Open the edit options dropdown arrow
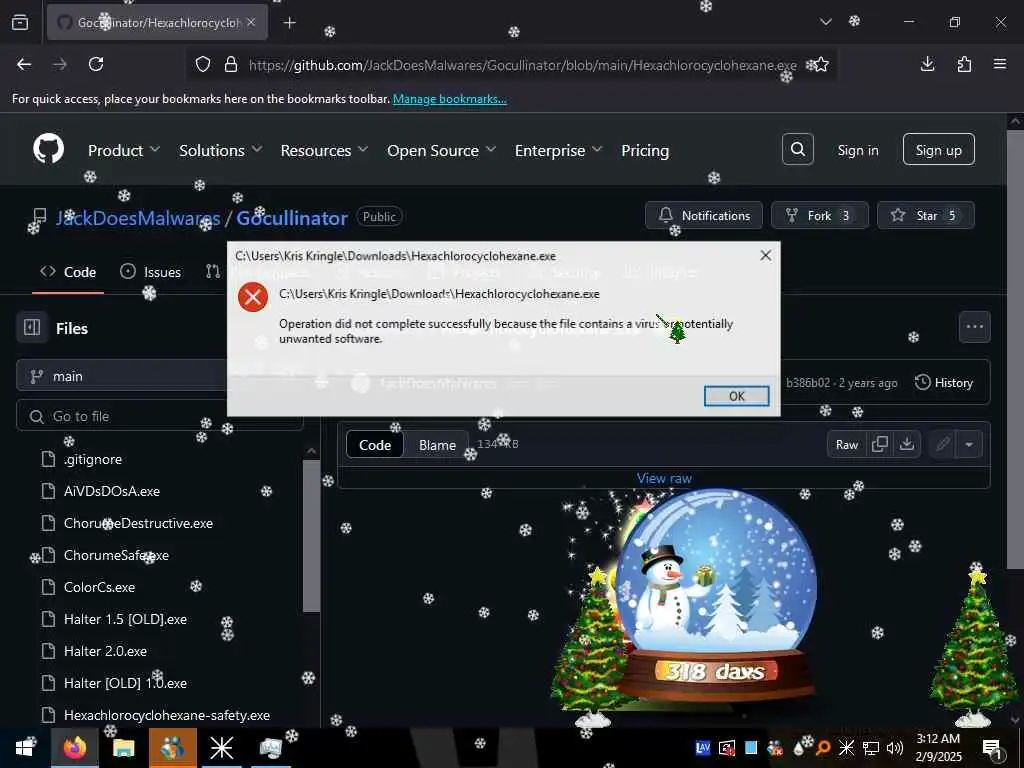 [x=969, y=445]
